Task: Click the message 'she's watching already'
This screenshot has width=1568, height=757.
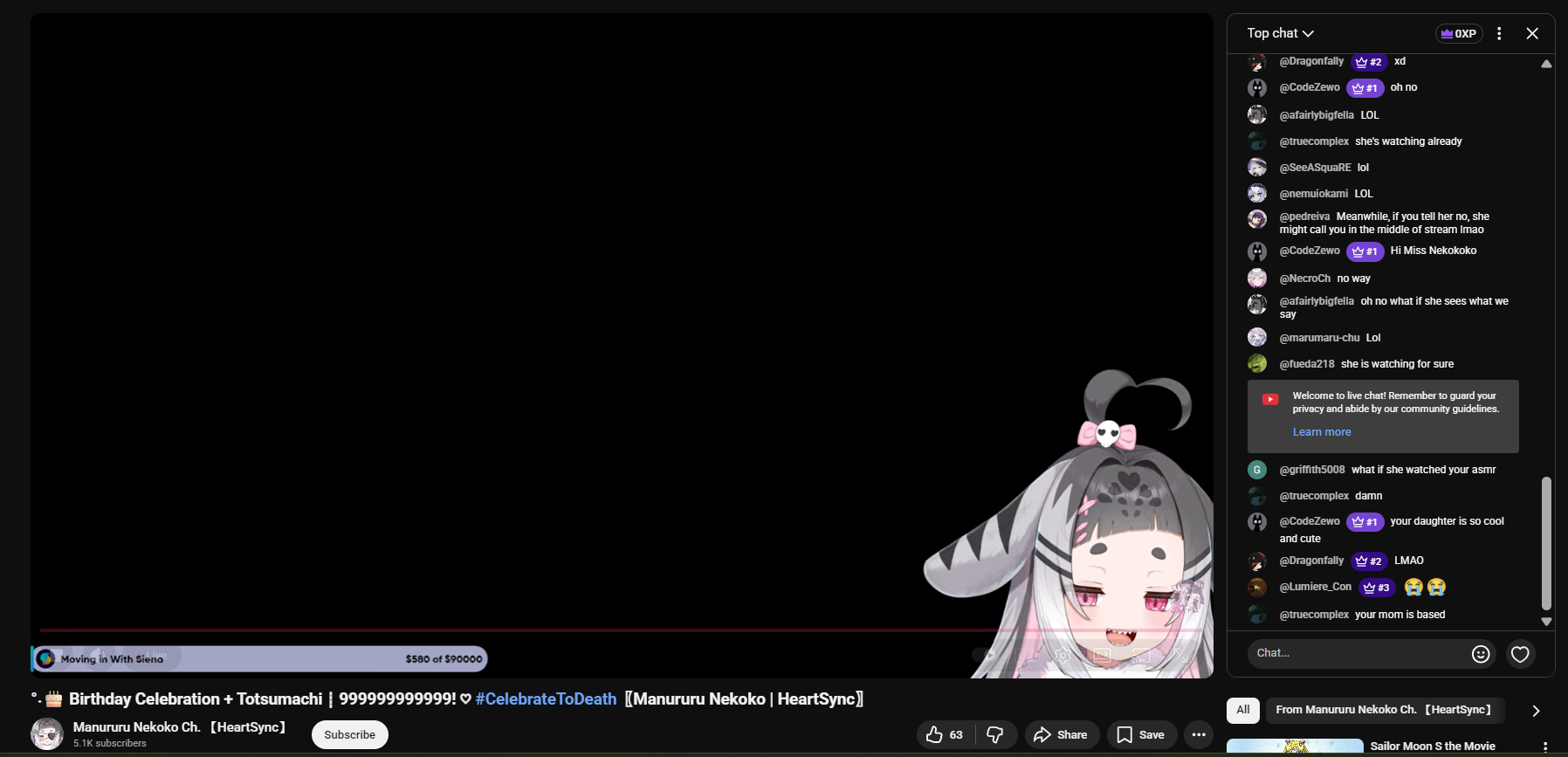Action: tap(1408, 141)
